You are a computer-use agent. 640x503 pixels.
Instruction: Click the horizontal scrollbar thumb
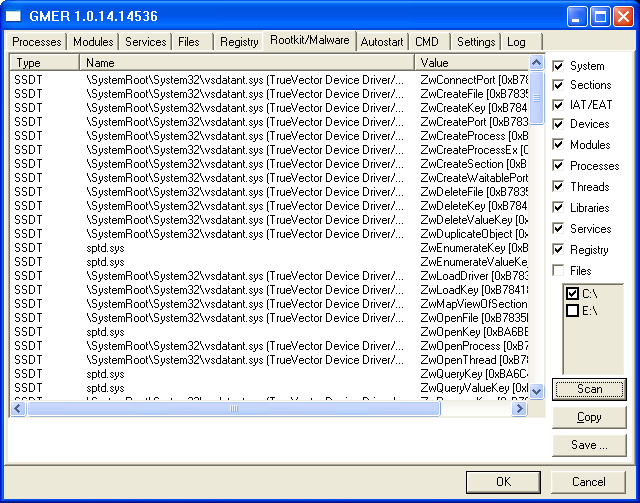(233, 408)
